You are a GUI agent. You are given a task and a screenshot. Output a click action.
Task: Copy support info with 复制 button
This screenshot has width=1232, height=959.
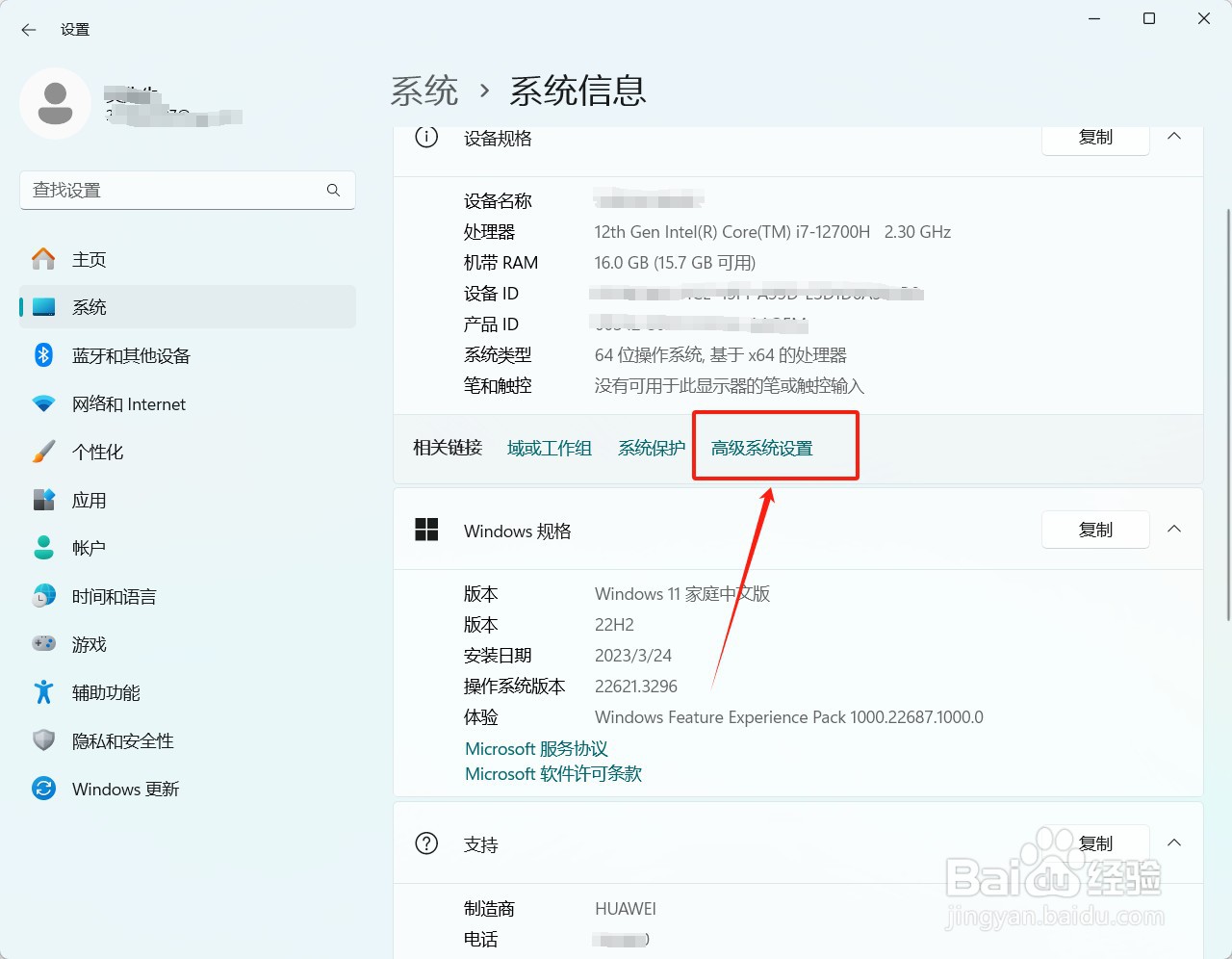click(x=1095, y=843)
